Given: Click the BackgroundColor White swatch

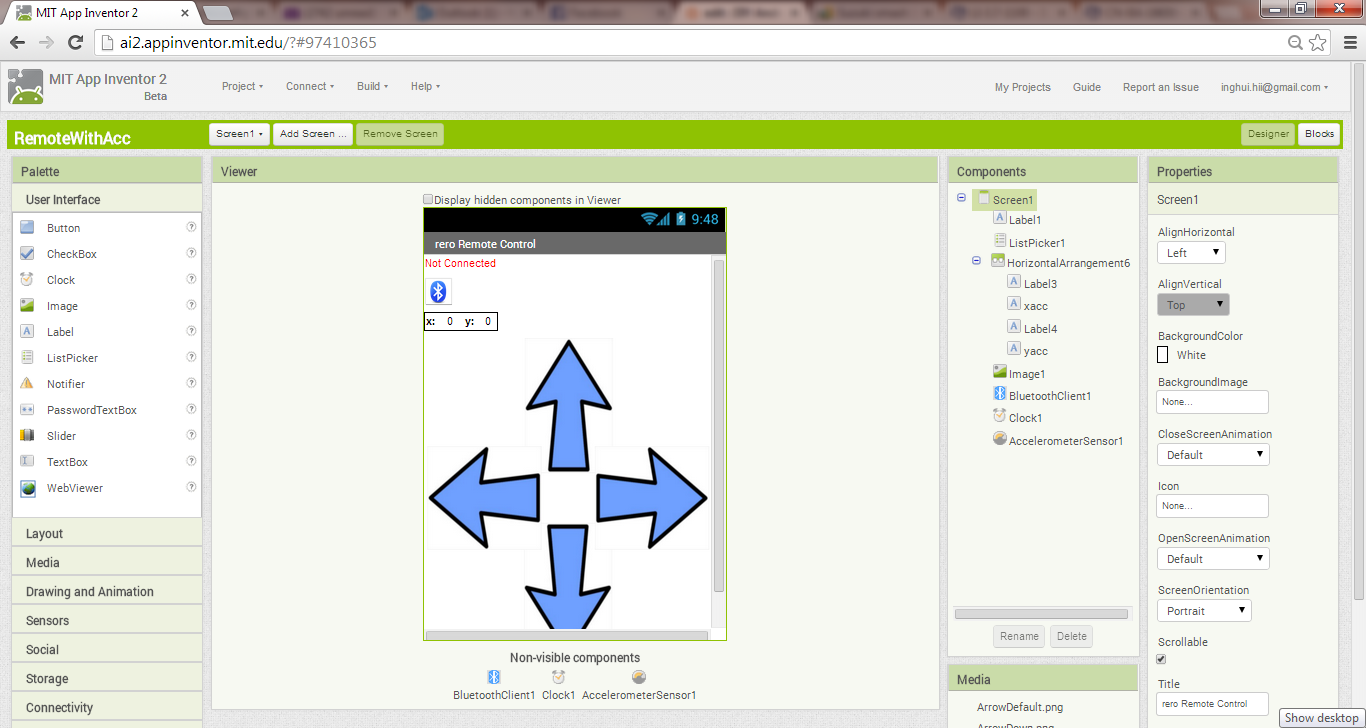Looking at the screenshot, I should [1163, 355].
